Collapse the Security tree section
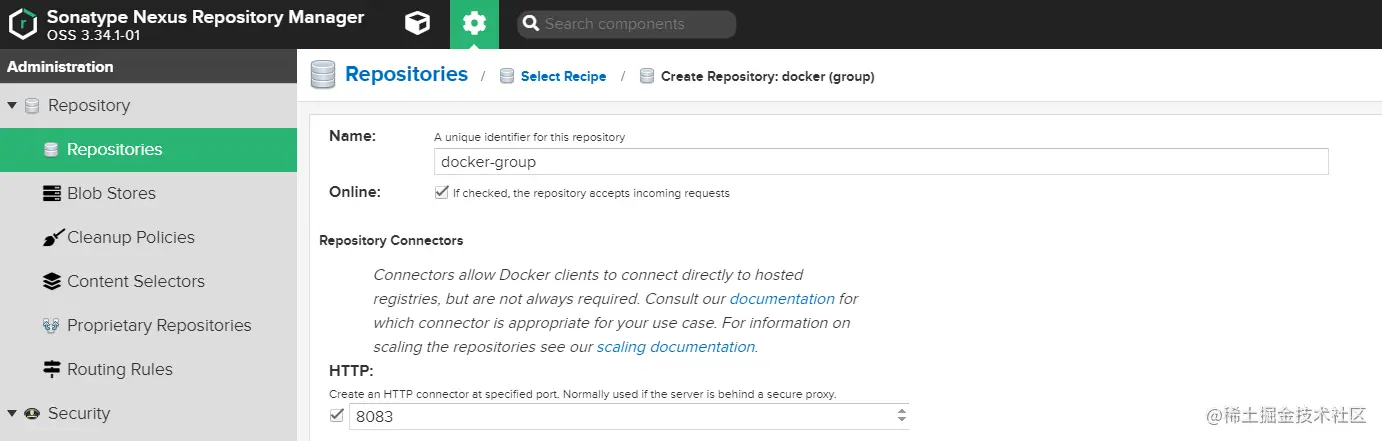This screenshot has width=1382, height=441. pyautogui.click(x=11, y=413)
